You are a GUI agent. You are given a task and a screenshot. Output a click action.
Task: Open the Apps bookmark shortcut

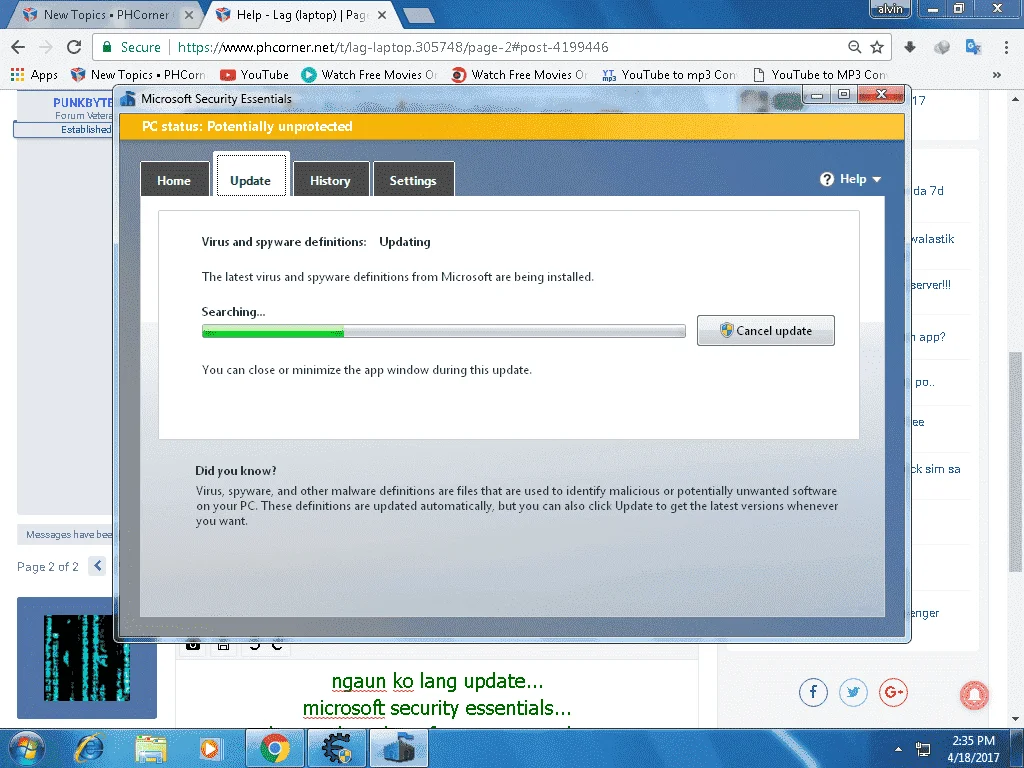click(35, 74)
